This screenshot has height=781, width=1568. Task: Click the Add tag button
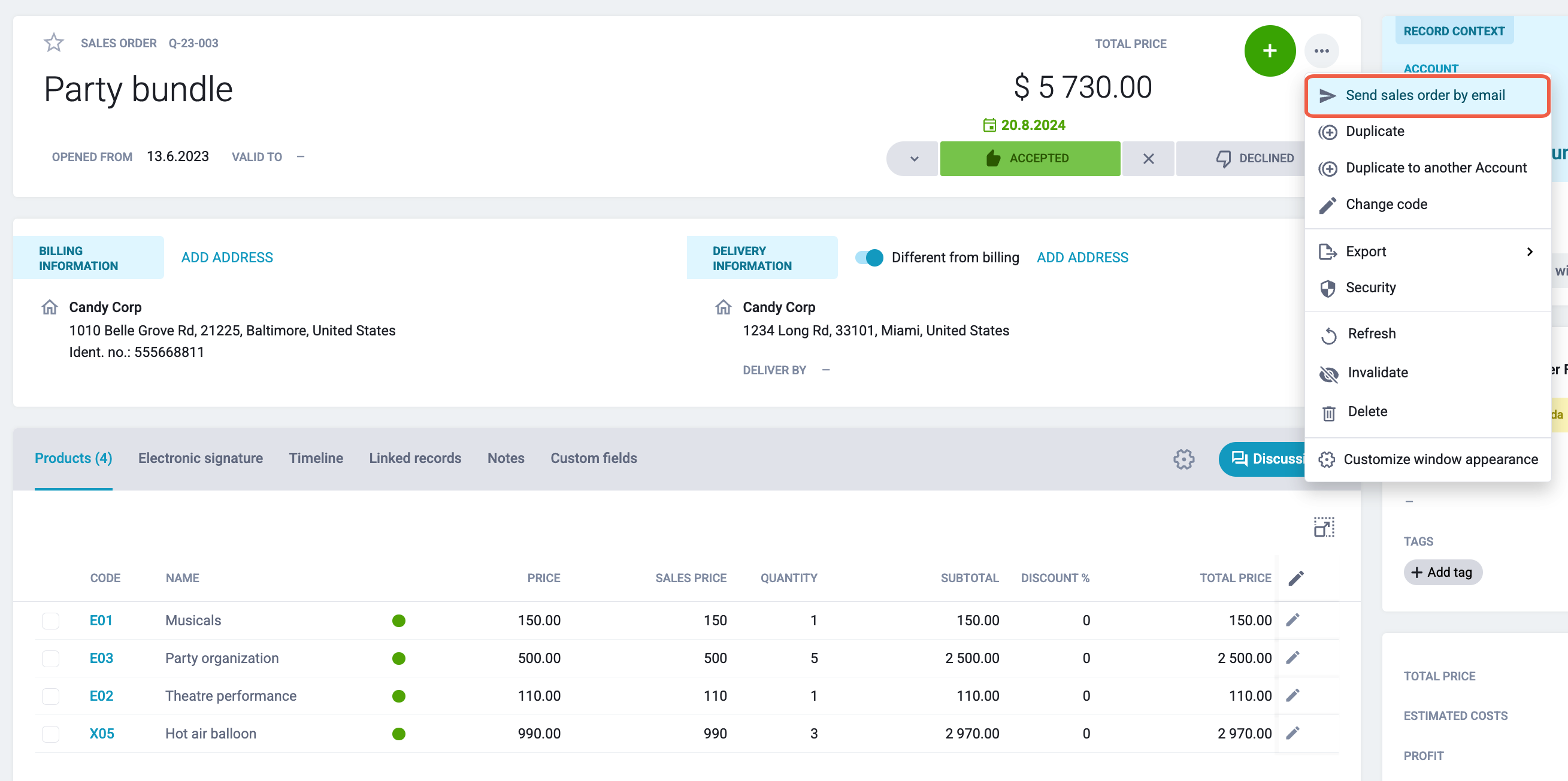coord(1442,572)
